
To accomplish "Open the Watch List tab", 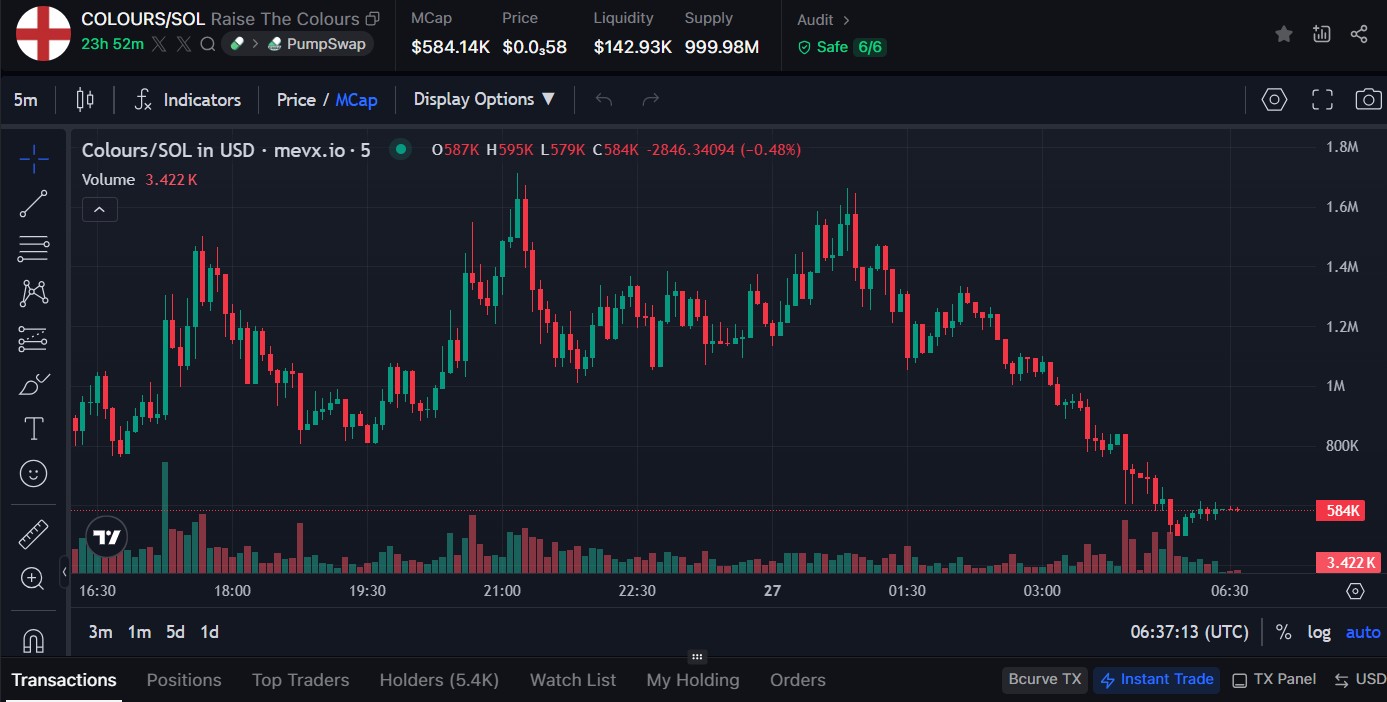I will tap(573, 680).
